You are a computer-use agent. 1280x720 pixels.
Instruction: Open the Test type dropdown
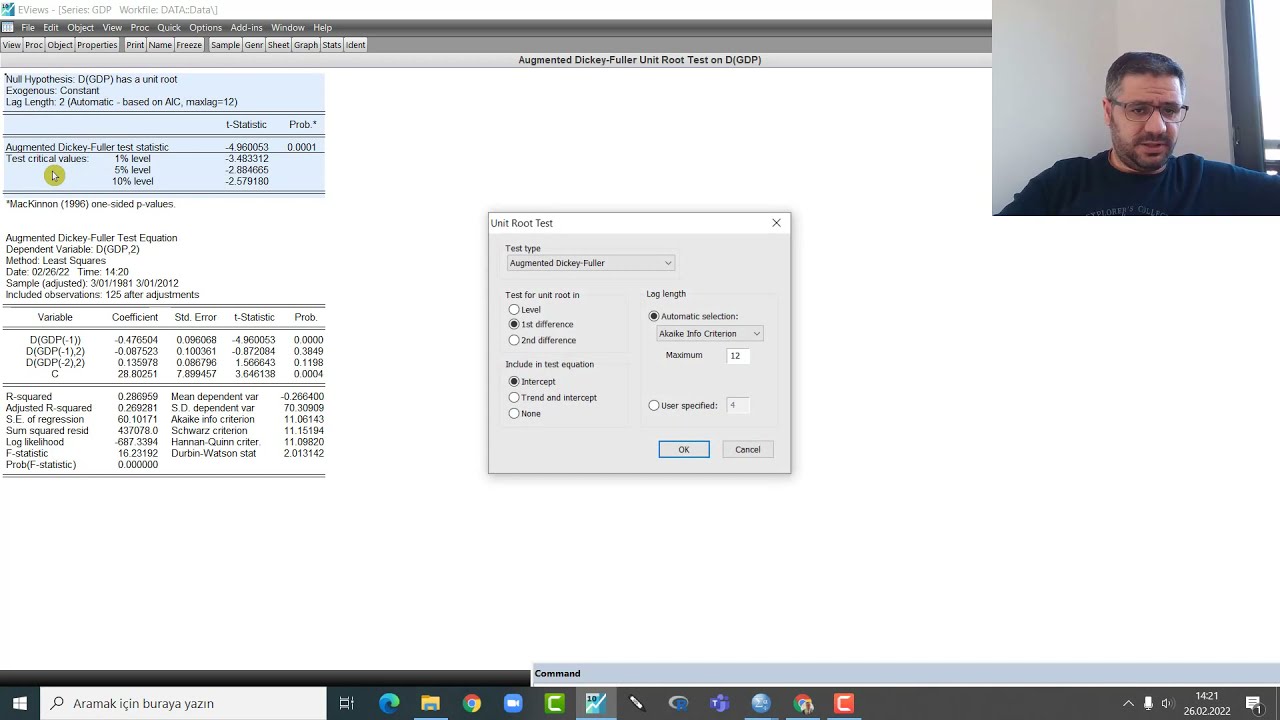[x=590, y=263]
